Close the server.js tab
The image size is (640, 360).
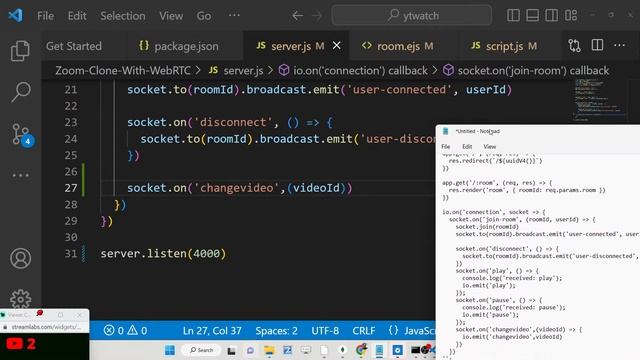point(336,46)
